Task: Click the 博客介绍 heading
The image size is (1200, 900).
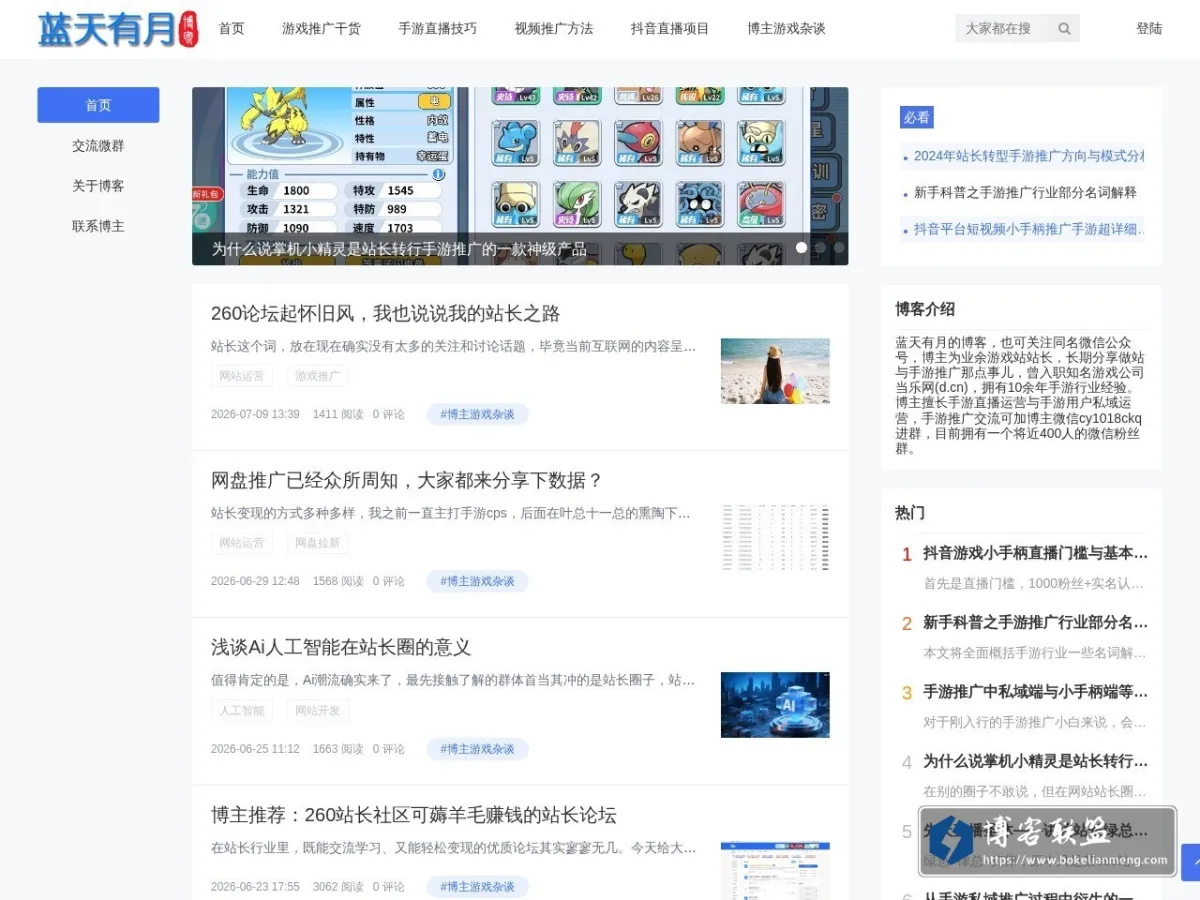Action: pyautogui.click(x=925, y=309)
